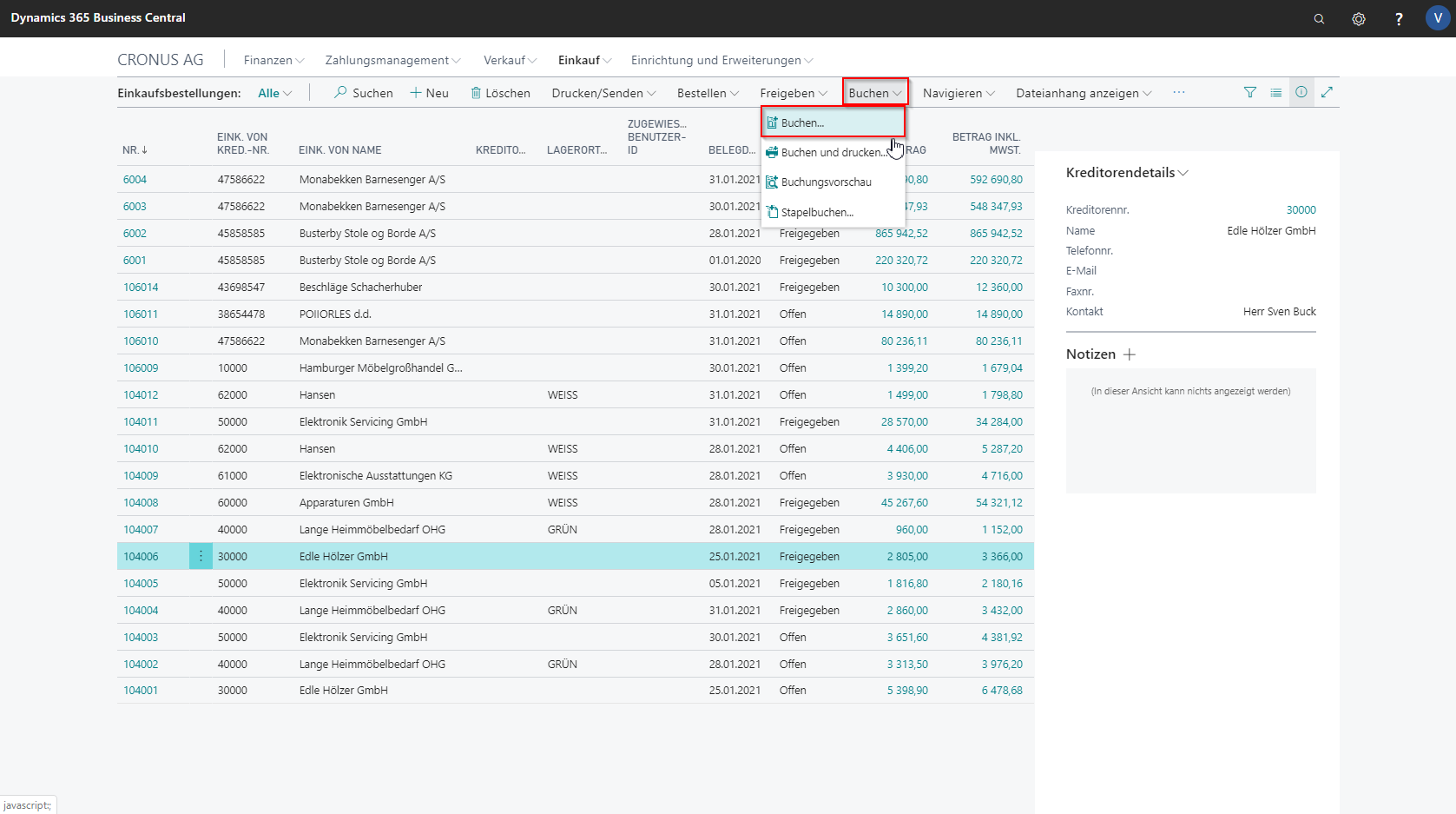Click the Einkaufsbestellungen list label
Image resolution: width=1456 pixels, height=814 pixels.
(179, 93)
